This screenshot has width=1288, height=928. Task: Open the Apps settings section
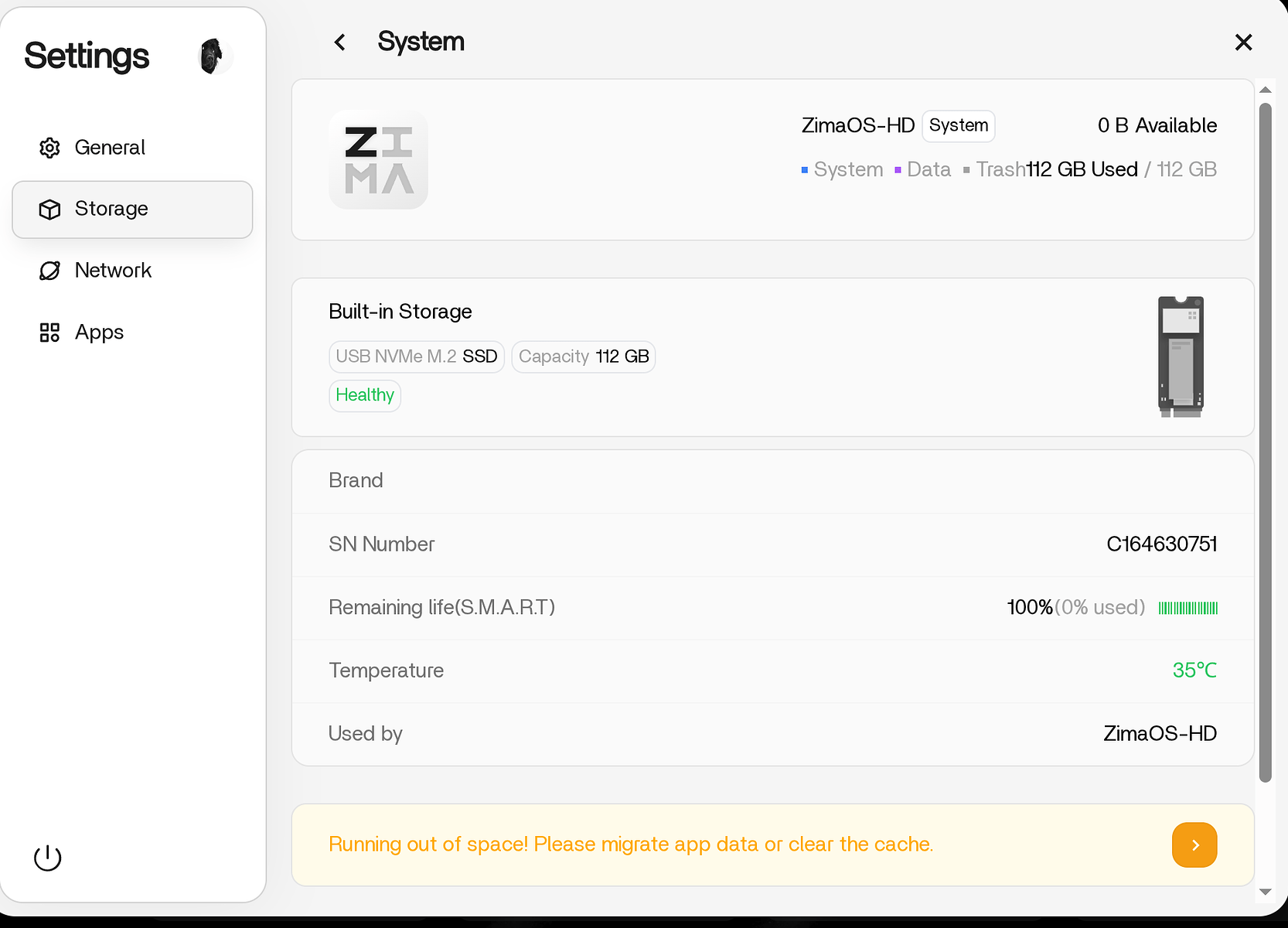tap(99, 333)
